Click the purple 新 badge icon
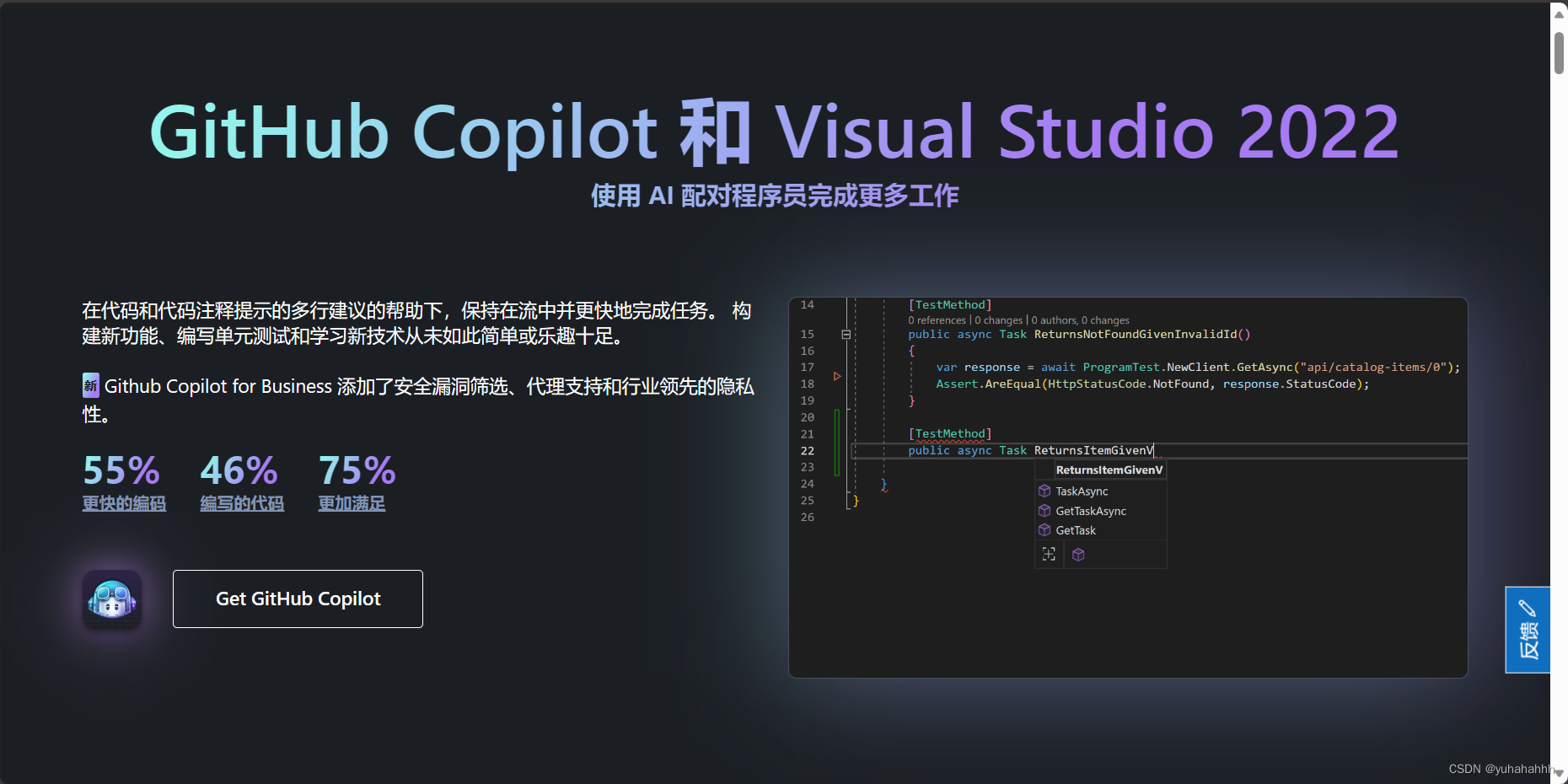 91,385
